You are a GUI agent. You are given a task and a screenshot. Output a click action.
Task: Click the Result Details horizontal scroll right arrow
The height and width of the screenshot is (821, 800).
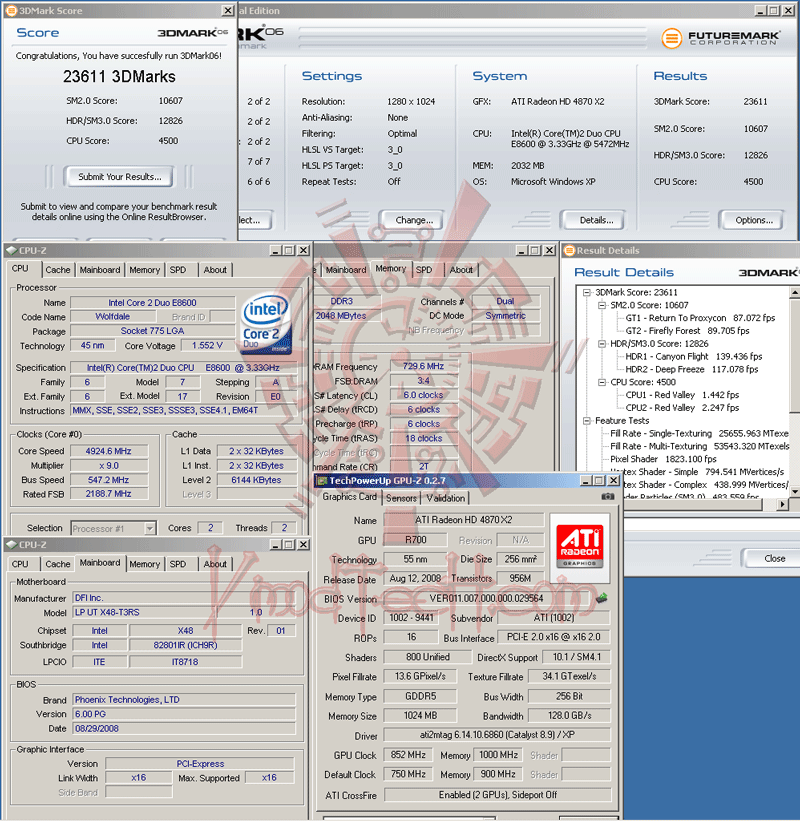783,504
